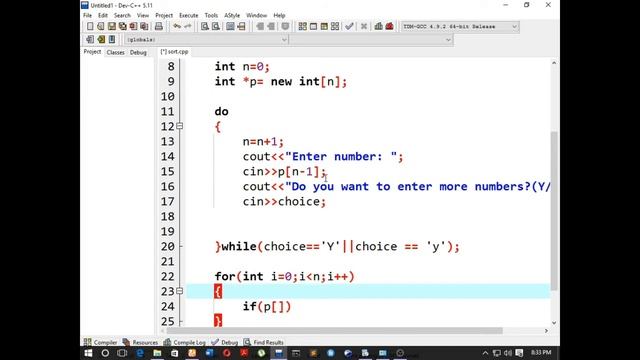Screen dimensions: 640x360
Task: Open the TDM-GCC compiler set dropdown
Action: click(460, 27)
